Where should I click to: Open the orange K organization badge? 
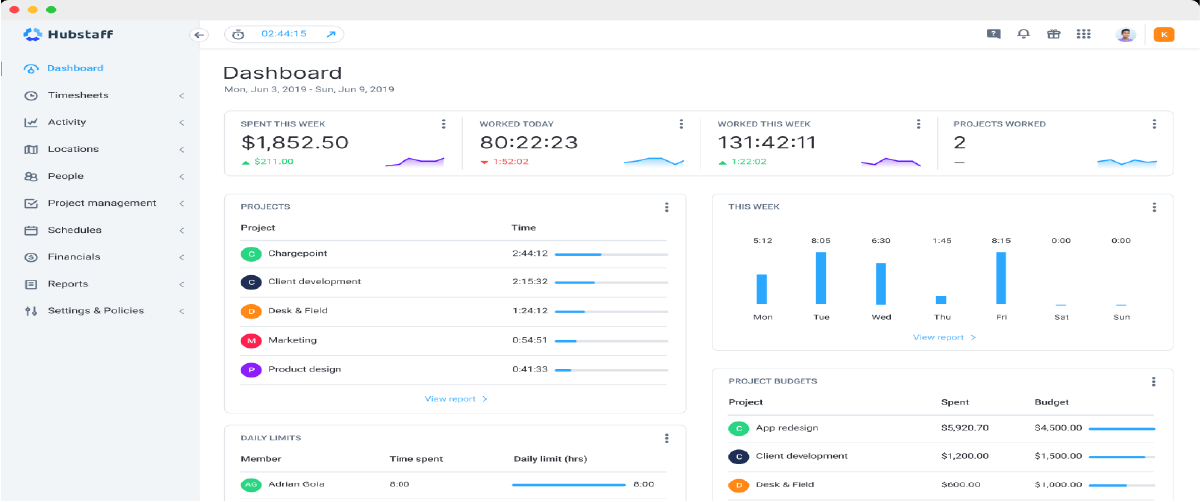[1164, 34]
